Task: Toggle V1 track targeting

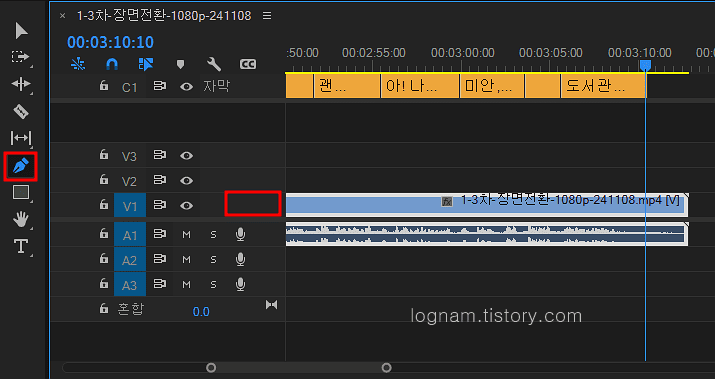Action: pos(130,206)
